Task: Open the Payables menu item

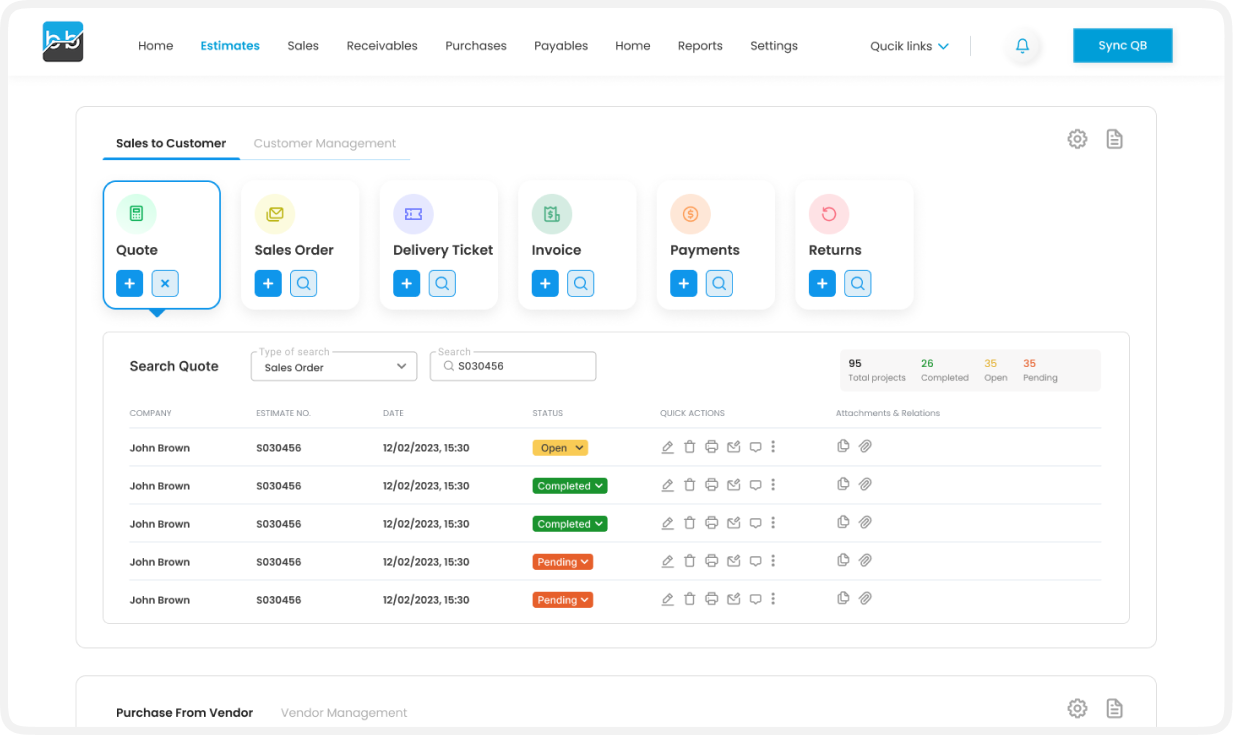Action: [561, 46]
